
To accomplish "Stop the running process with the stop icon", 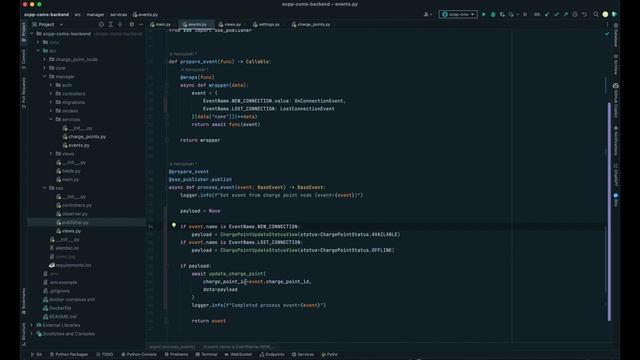I will 525,14.
